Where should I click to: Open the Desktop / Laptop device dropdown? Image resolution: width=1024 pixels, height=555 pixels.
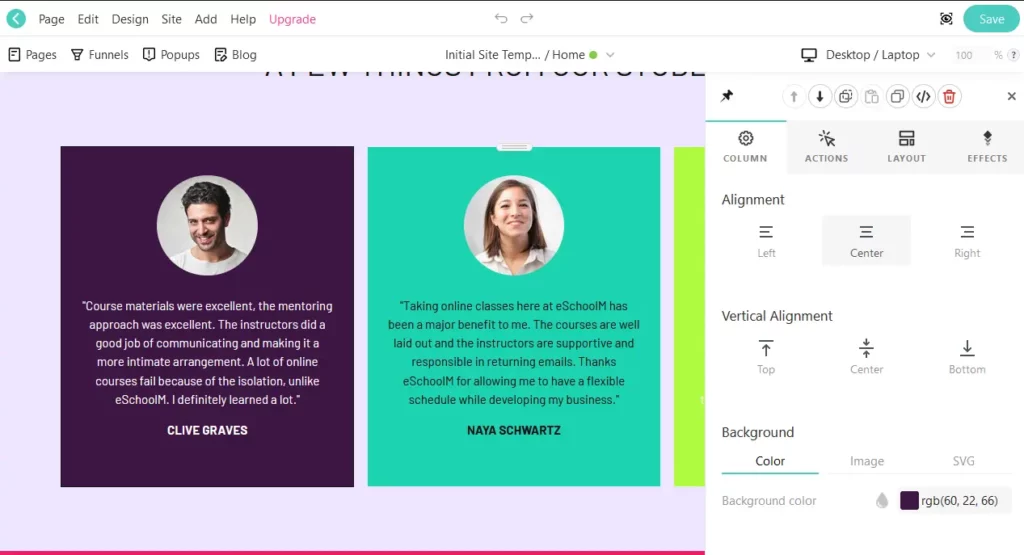click(x=869, y=55)
